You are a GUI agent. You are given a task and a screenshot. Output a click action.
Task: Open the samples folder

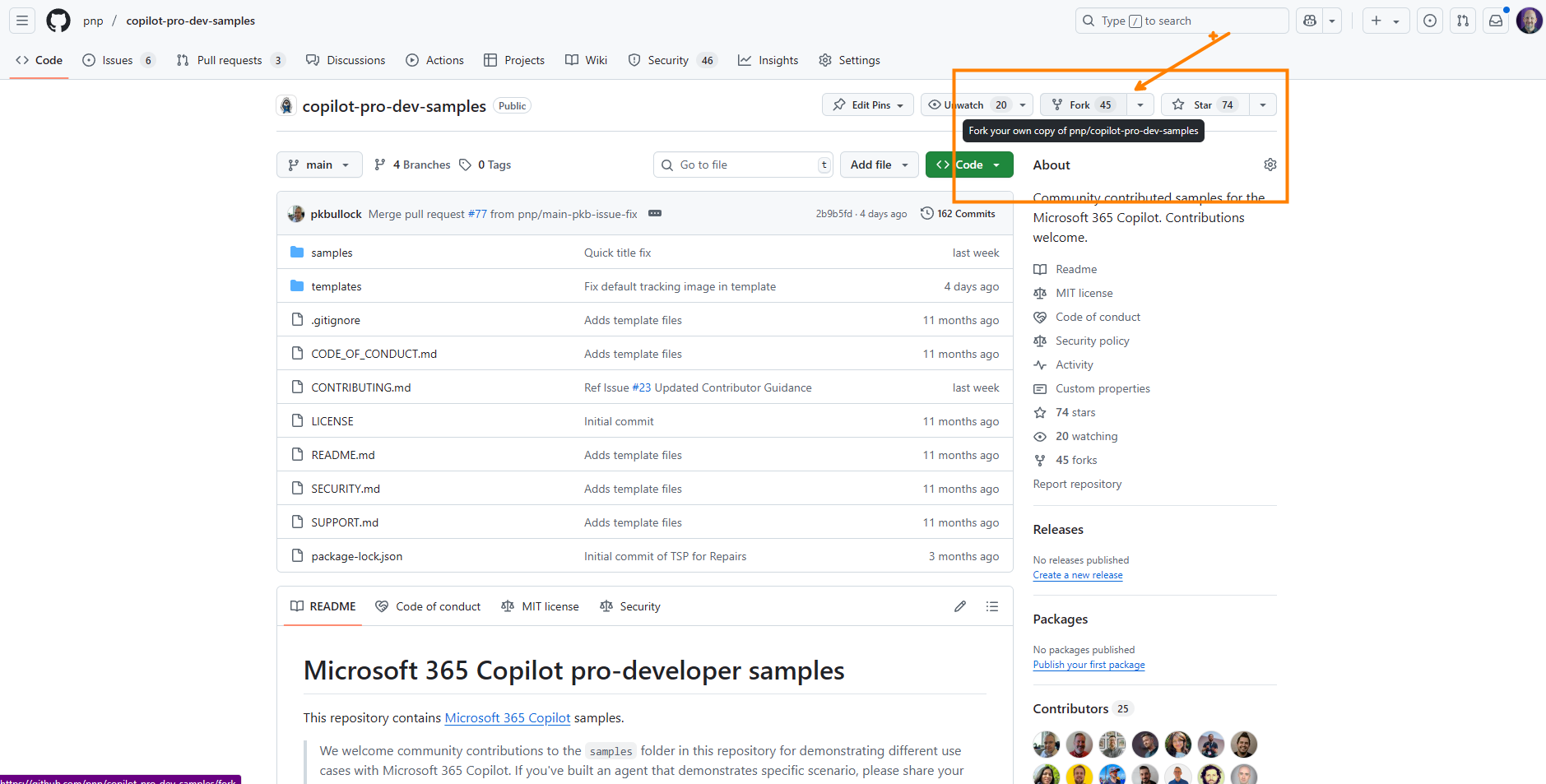click(332, 253)
